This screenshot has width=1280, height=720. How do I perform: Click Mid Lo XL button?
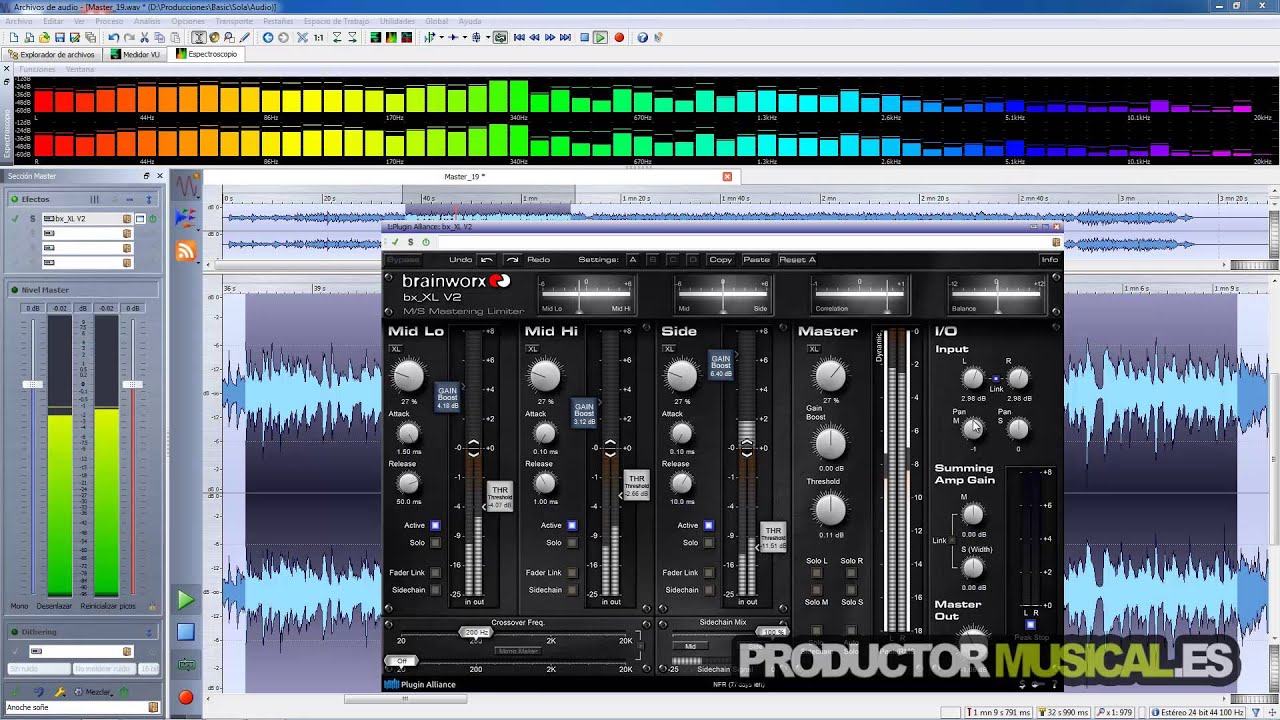(x=396, y=349)
